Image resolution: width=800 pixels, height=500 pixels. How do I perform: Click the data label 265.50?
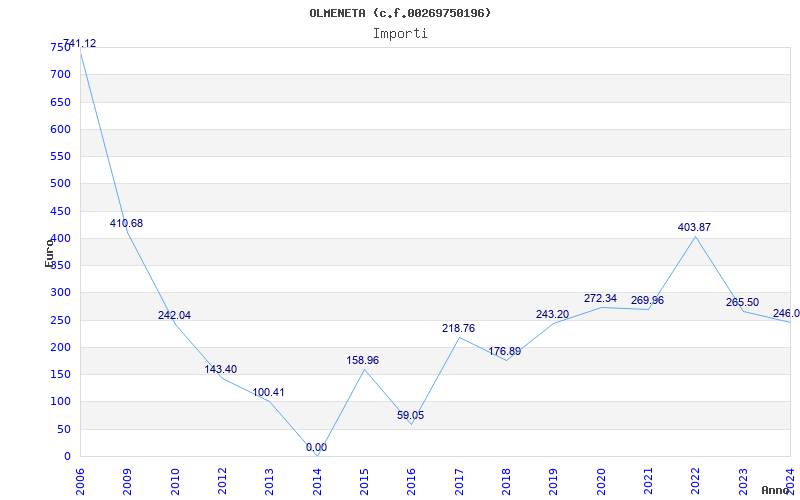tap(742, 303)
